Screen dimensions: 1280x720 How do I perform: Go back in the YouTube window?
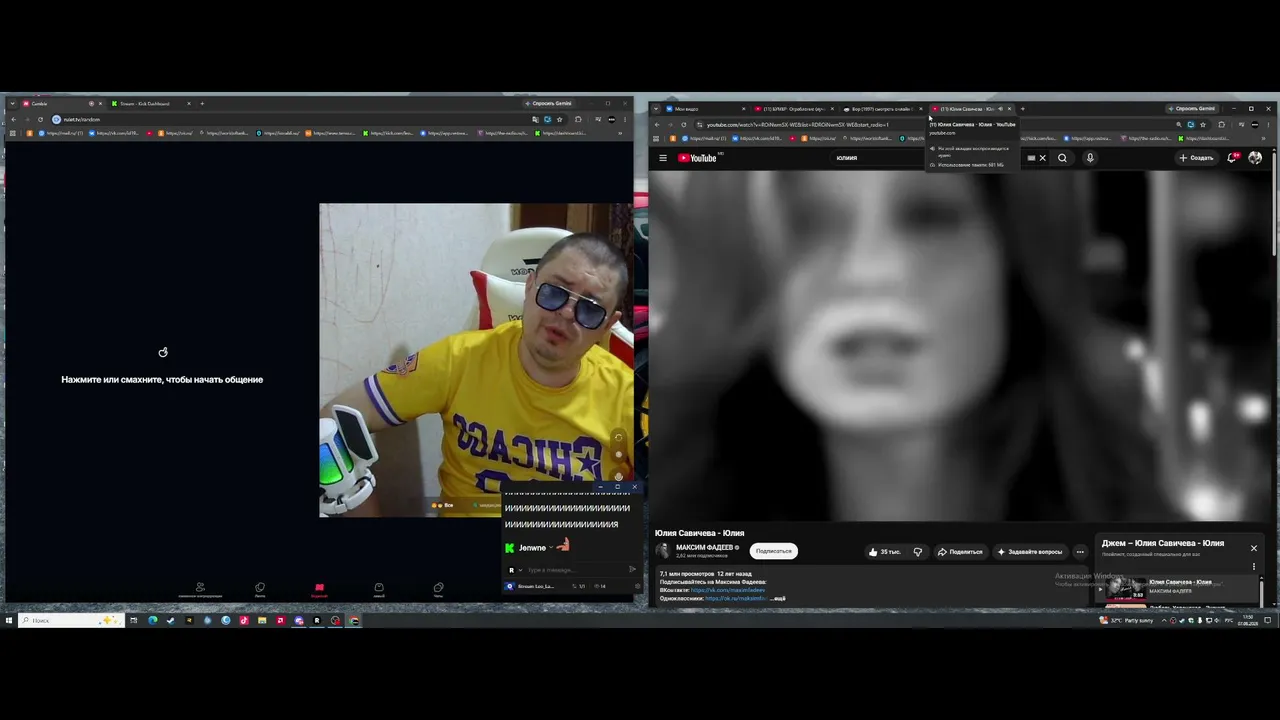[657, 125]
